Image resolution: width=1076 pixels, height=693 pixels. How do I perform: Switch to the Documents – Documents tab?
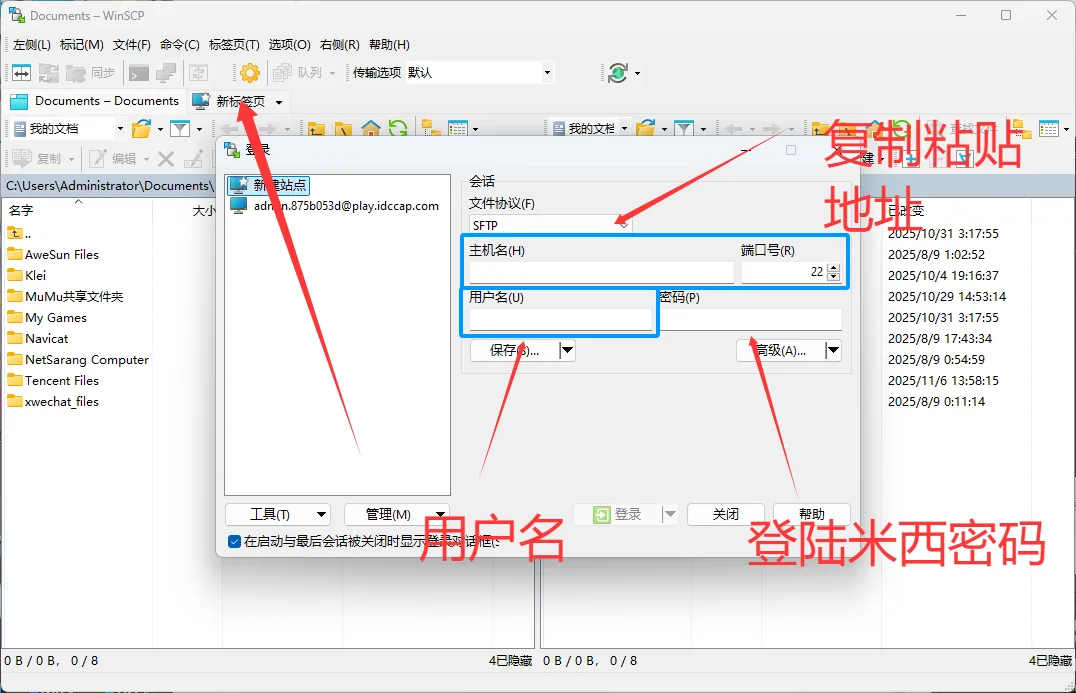coord(95,101)
